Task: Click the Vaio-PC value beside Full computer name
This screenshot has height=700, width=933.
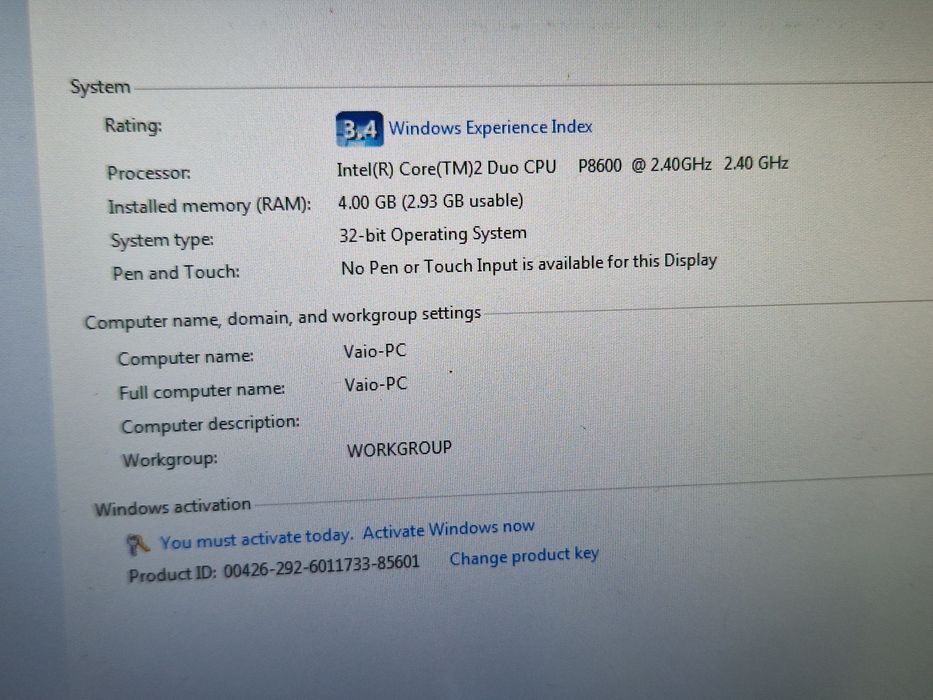Action: coord(376,385)
